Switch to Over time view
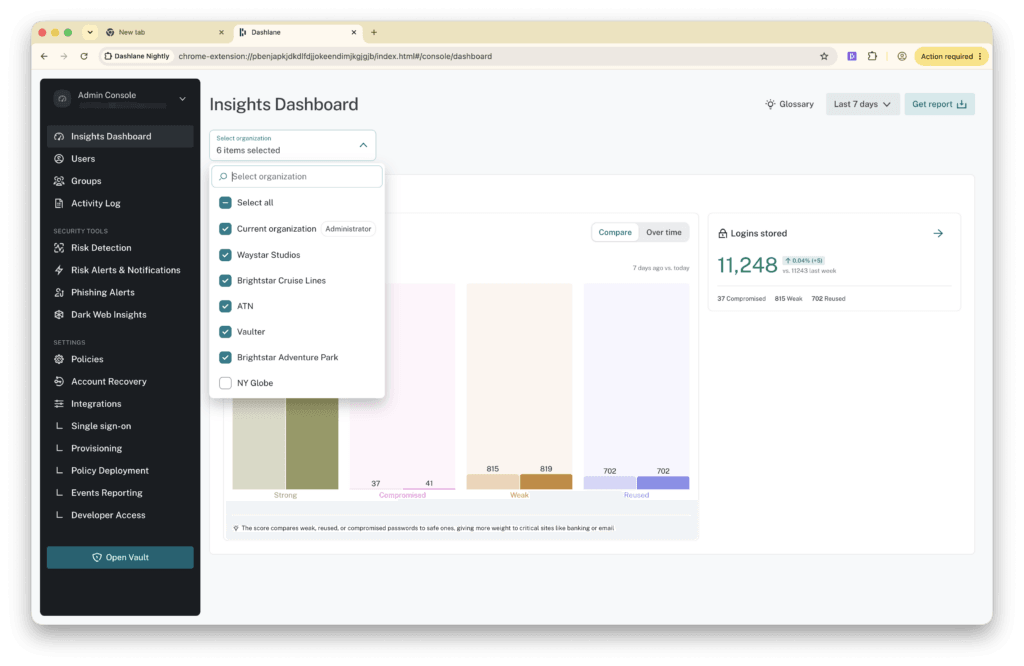 click(664, 232)
